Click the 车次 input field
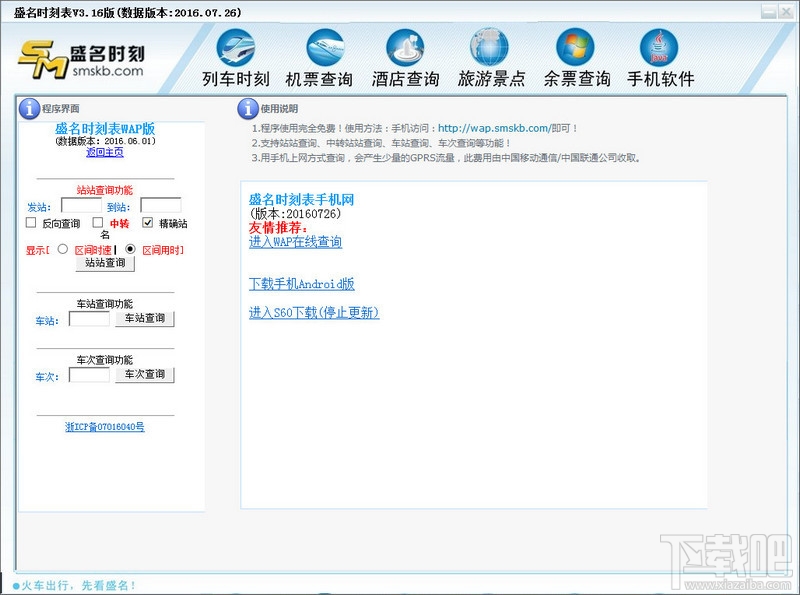 89,375
